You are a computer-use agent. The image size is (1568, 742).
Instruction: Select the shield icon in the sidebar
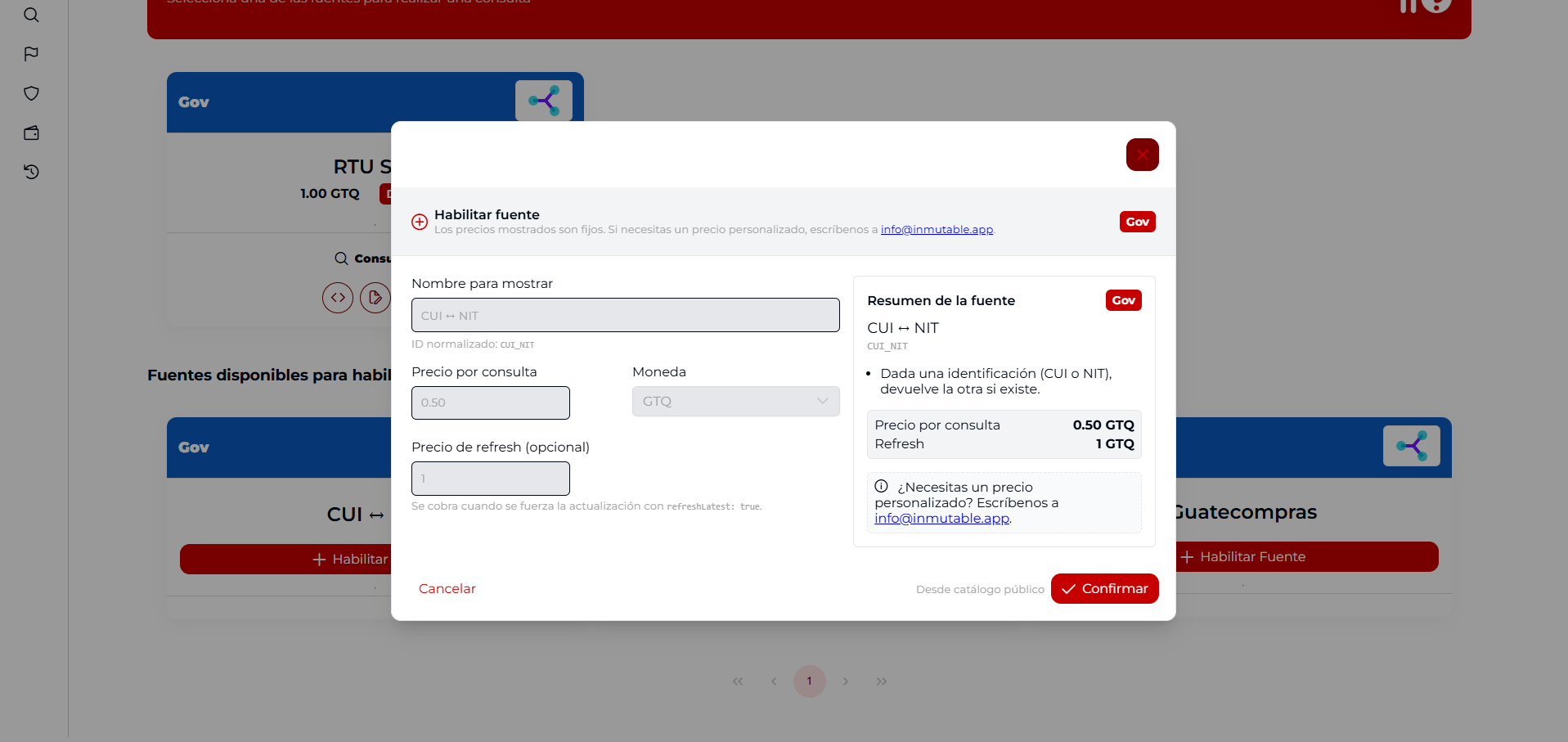click(31, 93)
